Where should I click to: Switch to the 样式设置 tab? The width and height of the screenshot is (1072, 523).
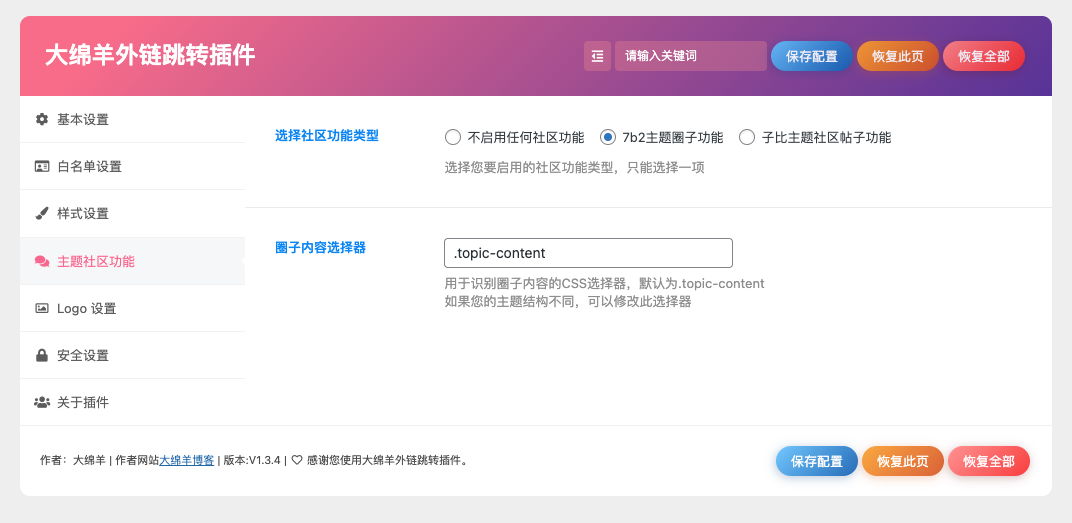[133, 213]
